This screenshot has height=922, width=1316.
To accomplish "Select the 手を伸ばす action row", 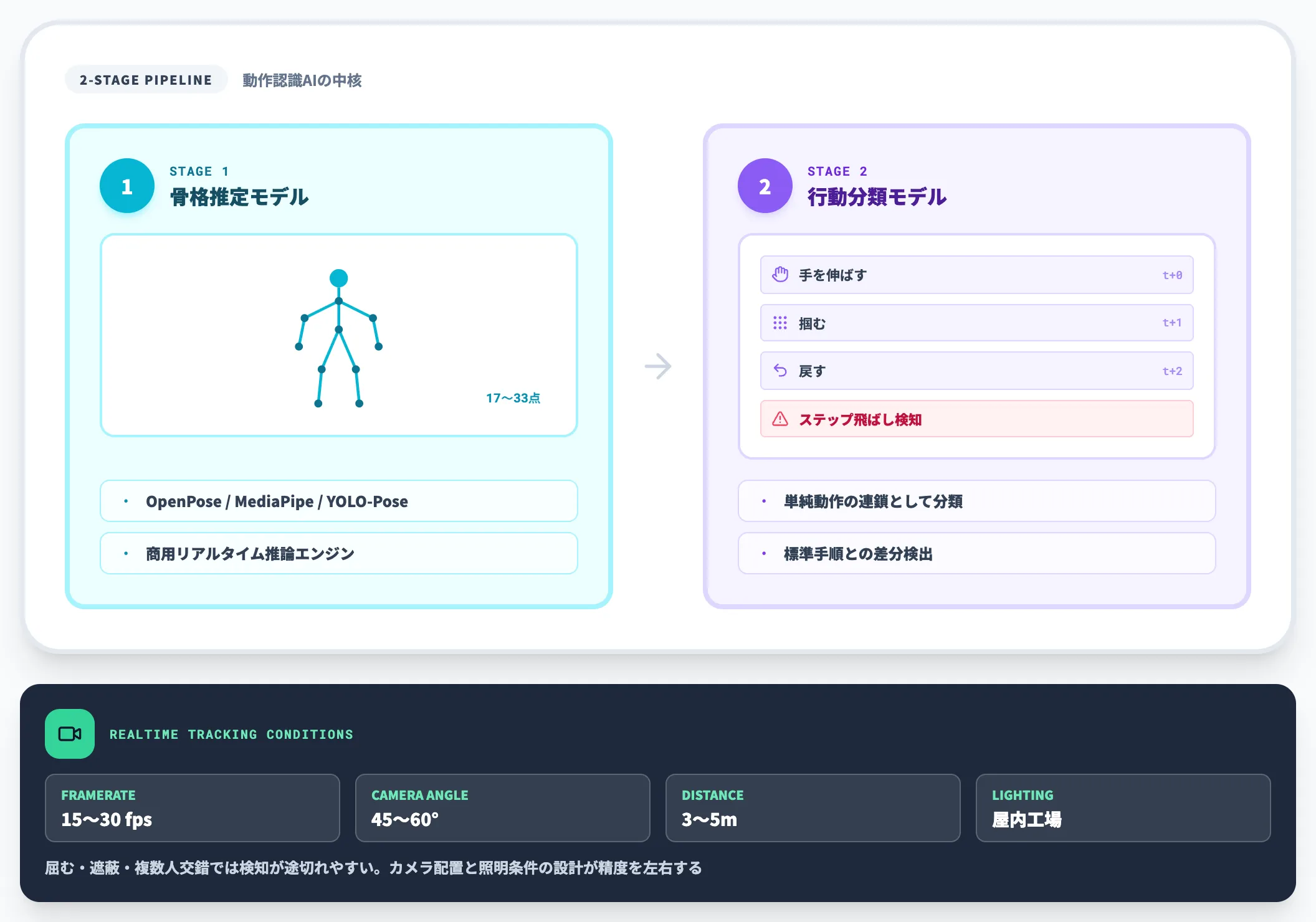I will coord(976,275).
